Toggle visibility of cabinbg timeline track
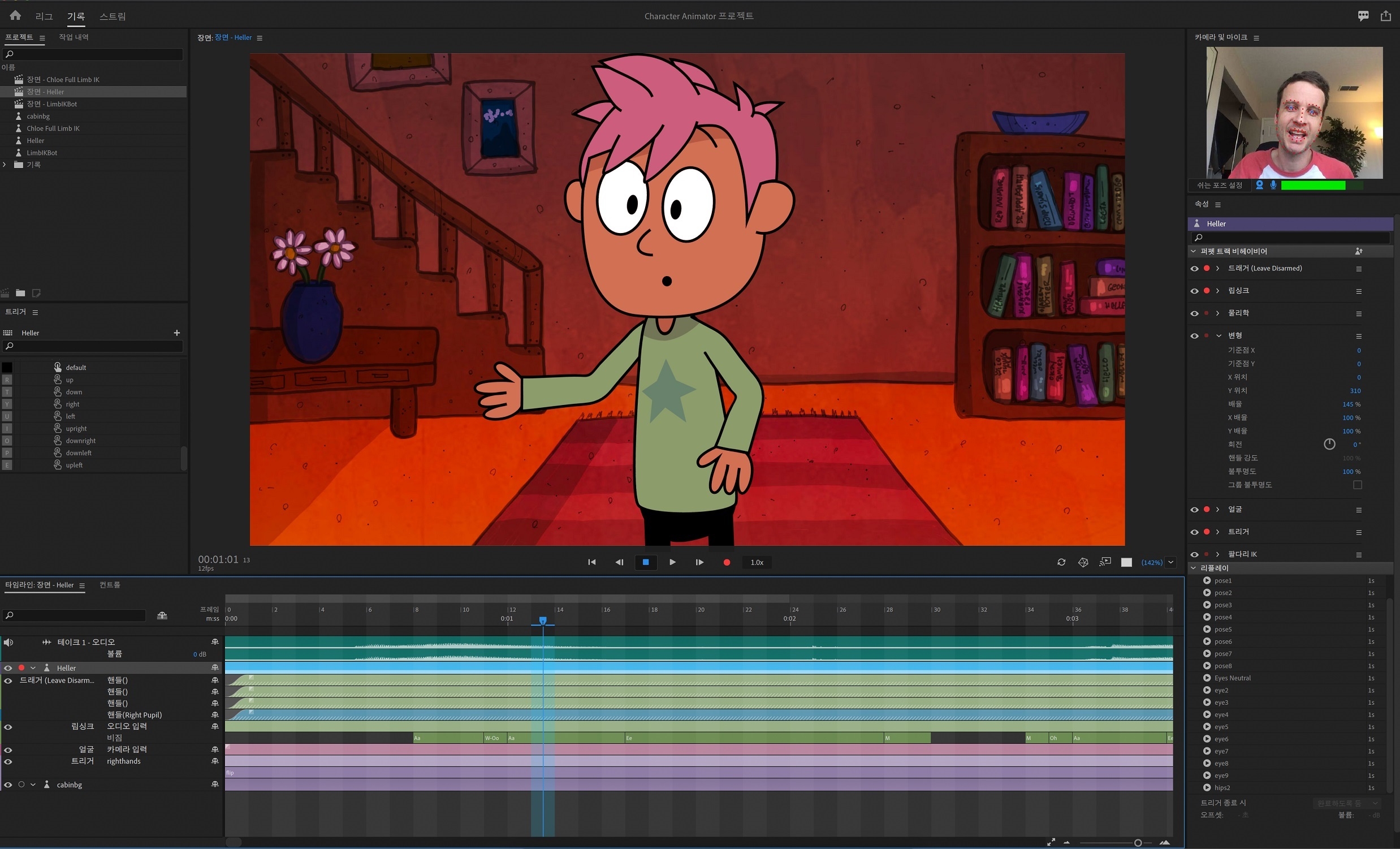The height and width of the screenshot is (849, 1400). (8, 785)
